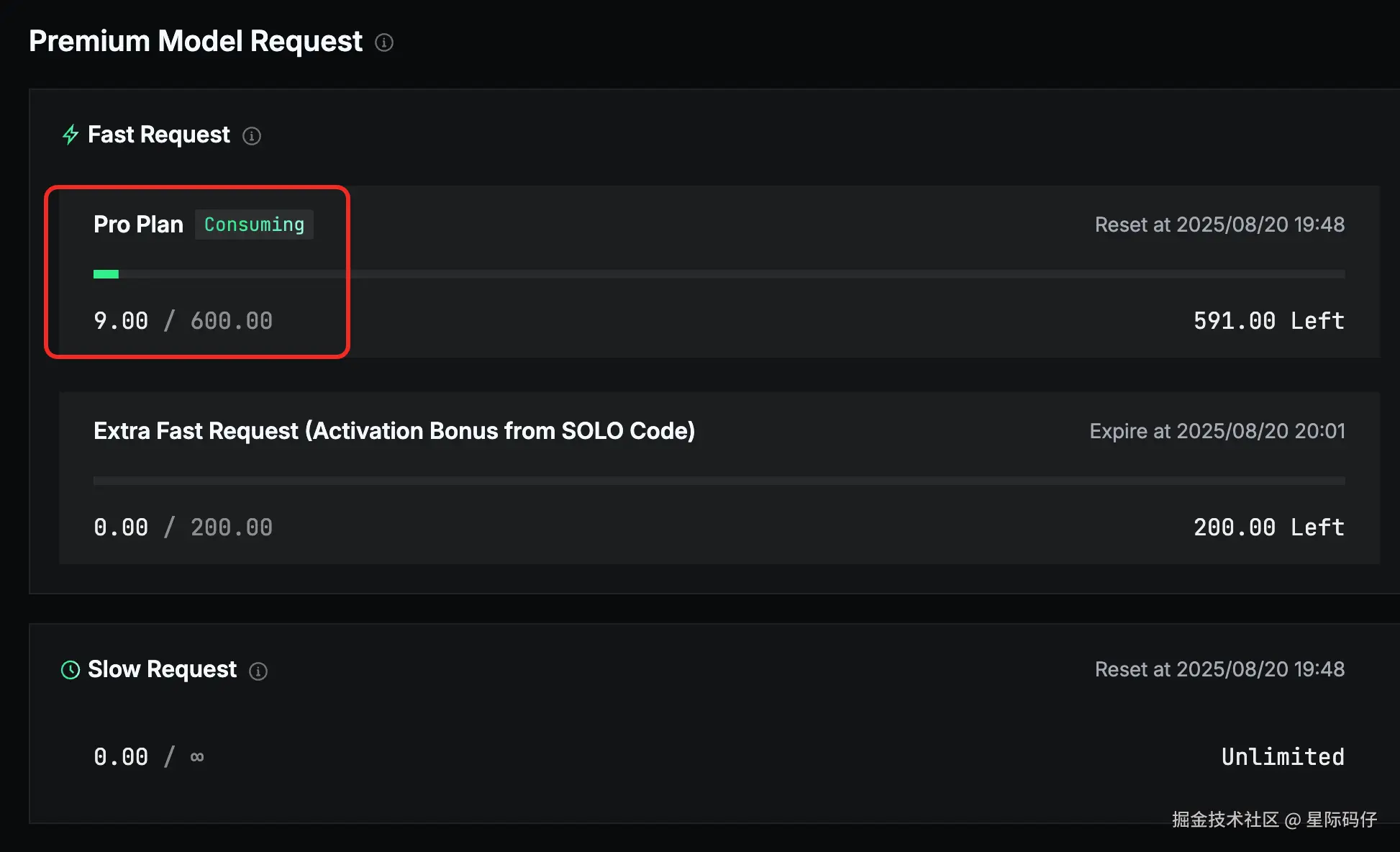Screen dimensions: 1400x852
Task: Click info icon beside Premium Model Request
Action: point(384,42)
